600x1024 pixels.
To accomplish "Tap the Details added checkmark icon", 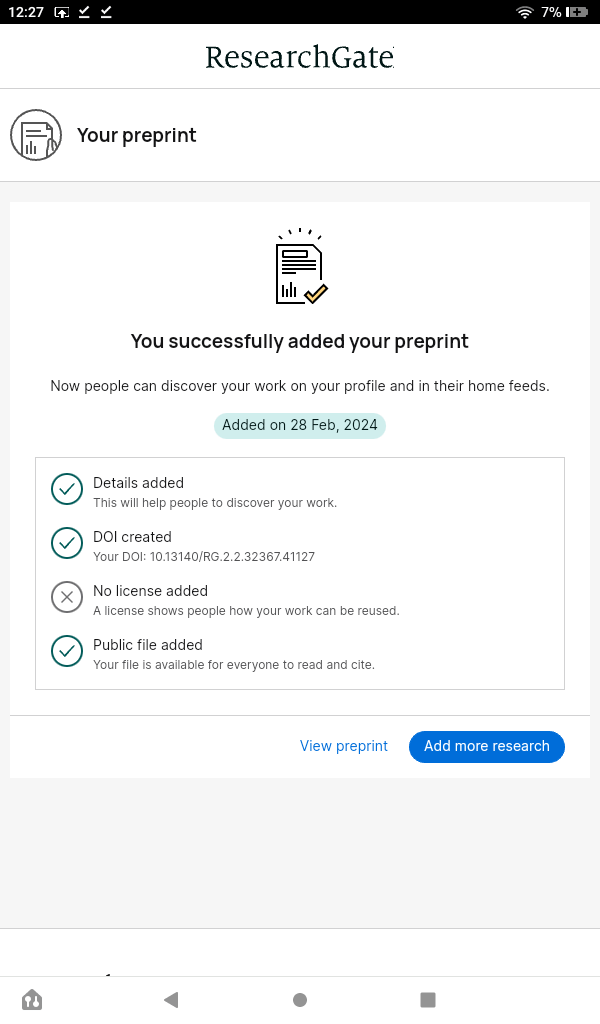I will [x=67, y=489].
